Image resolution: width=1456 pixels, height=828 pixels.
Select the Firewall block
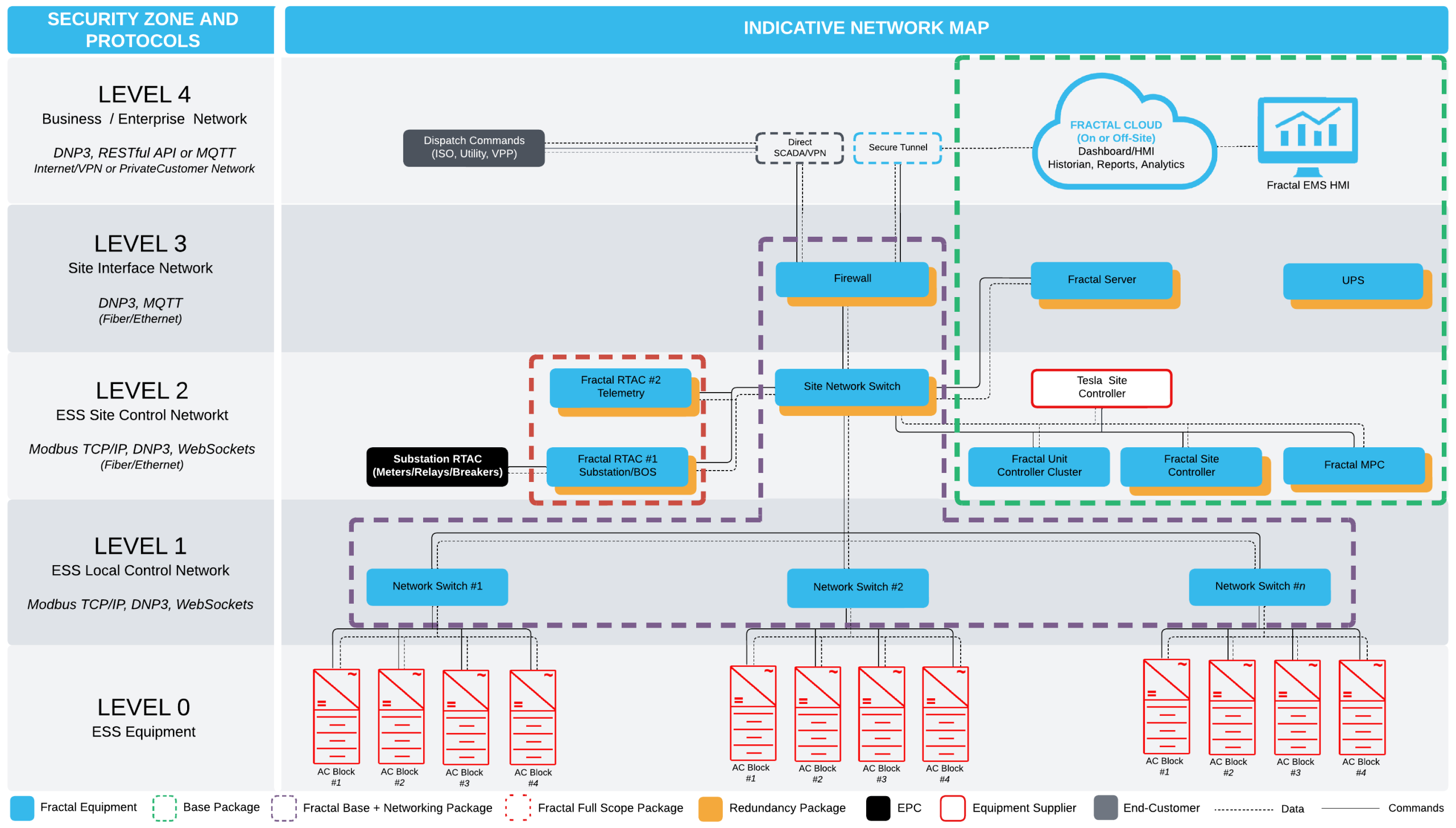coord(851,279)
